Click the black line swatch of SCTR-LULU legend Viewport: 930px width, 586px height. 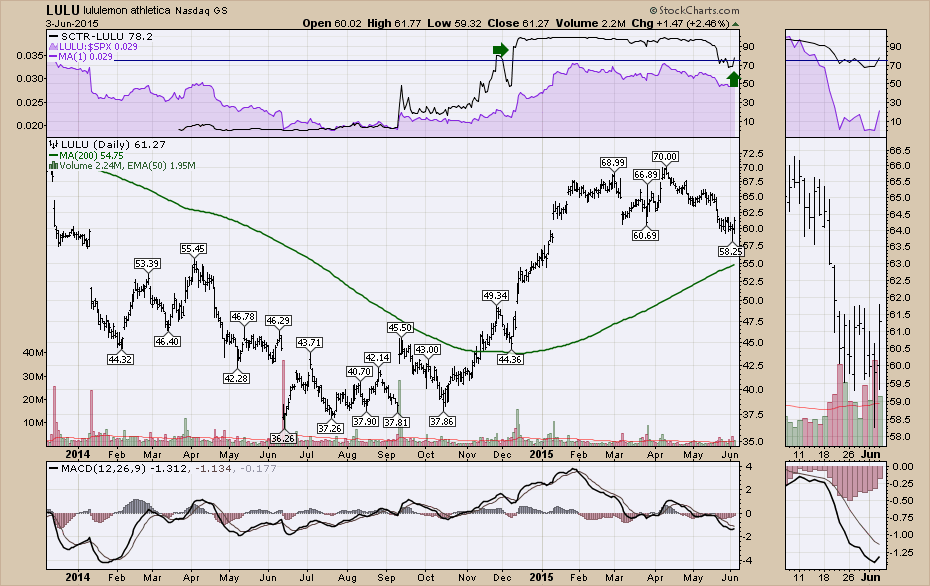pyautogui.click(x=53, y=36)
